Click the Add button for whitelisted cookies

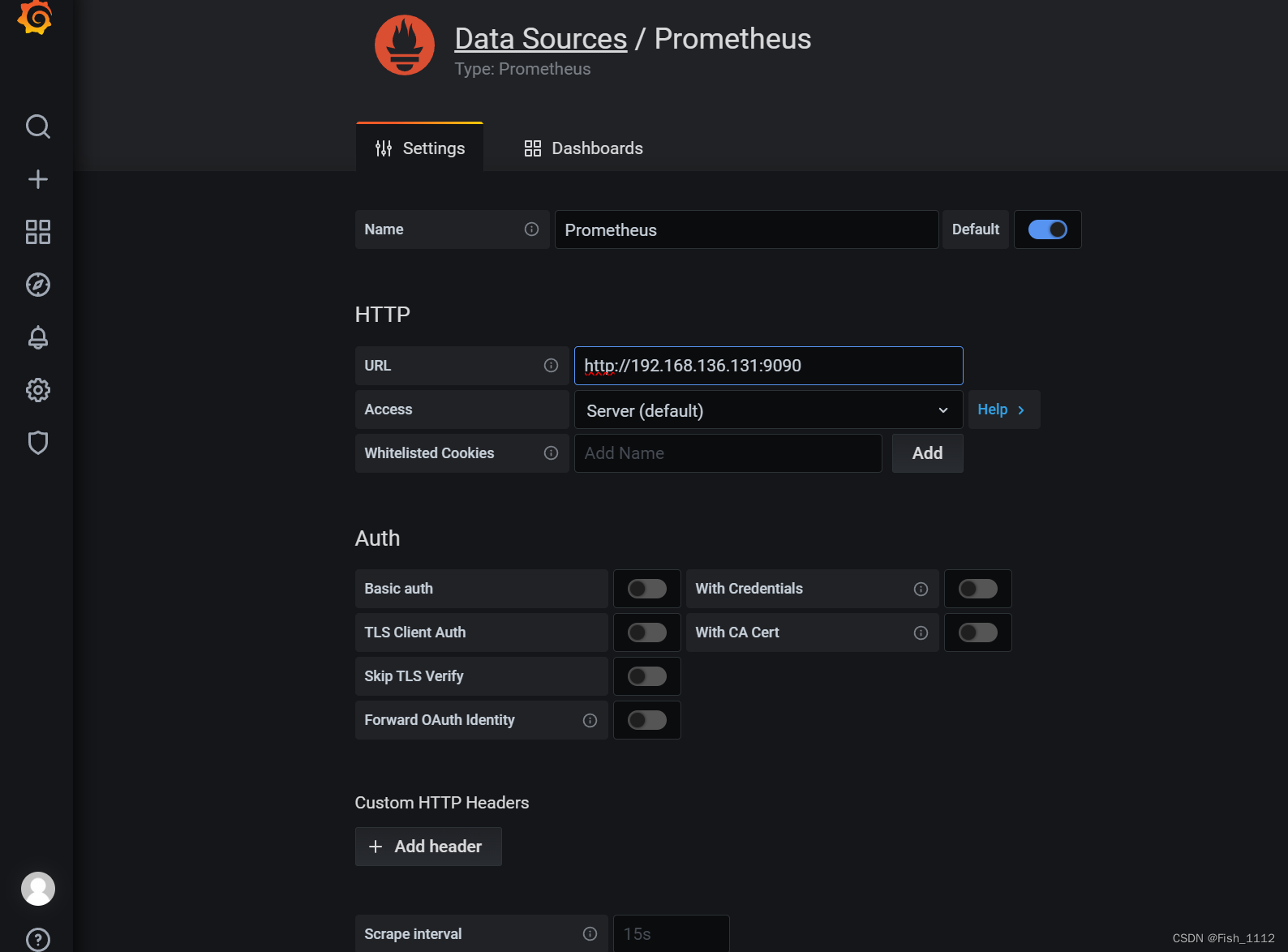(x=927, y=453)
